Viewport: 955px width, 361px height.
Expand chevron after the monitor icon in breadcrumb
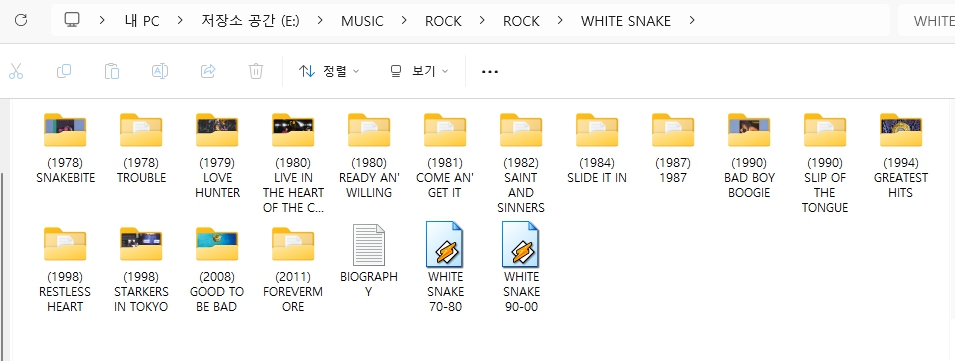102,21
